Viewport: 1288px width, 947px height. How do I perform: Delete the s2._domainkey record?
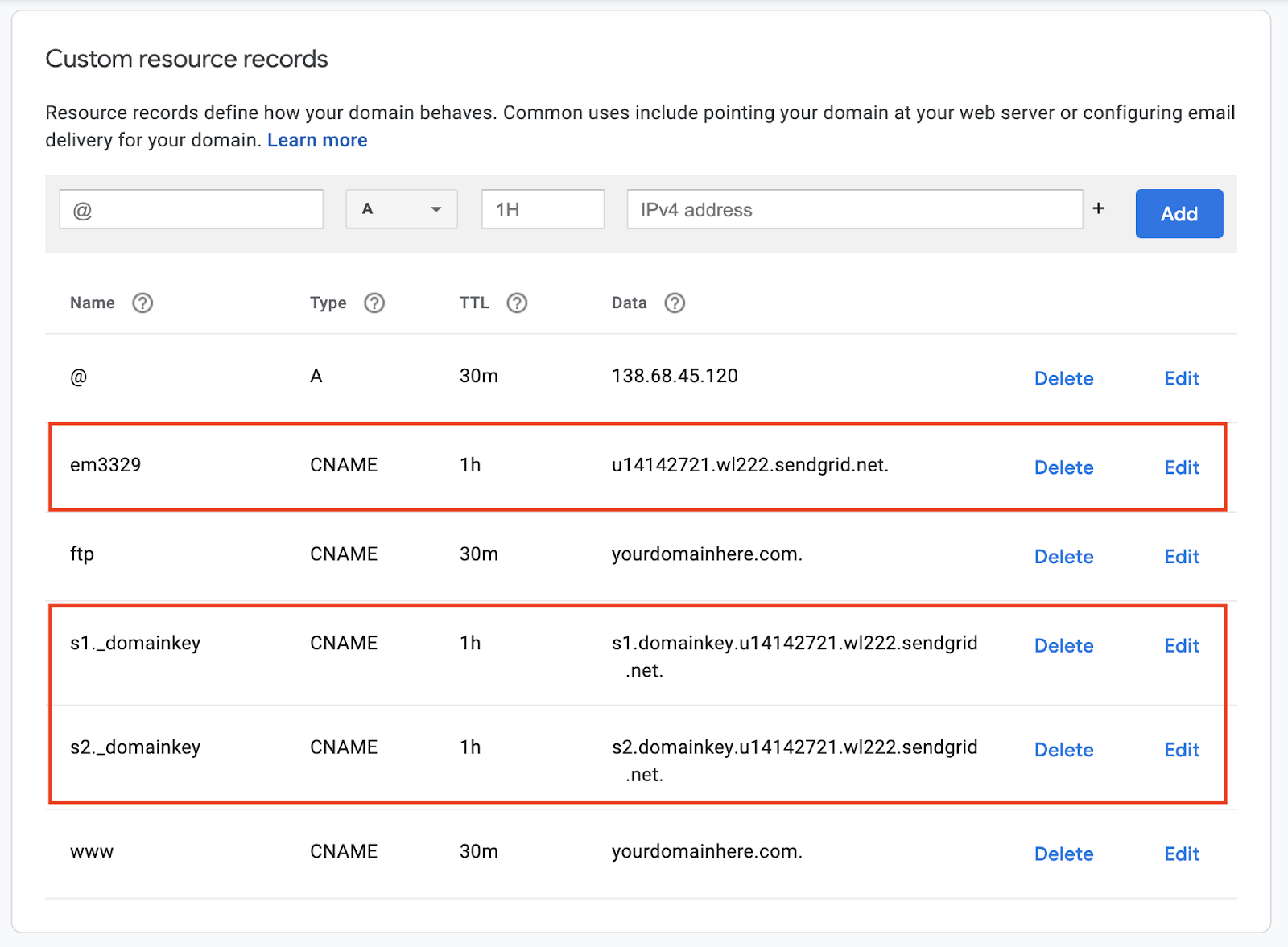(x=1063, y=750)
